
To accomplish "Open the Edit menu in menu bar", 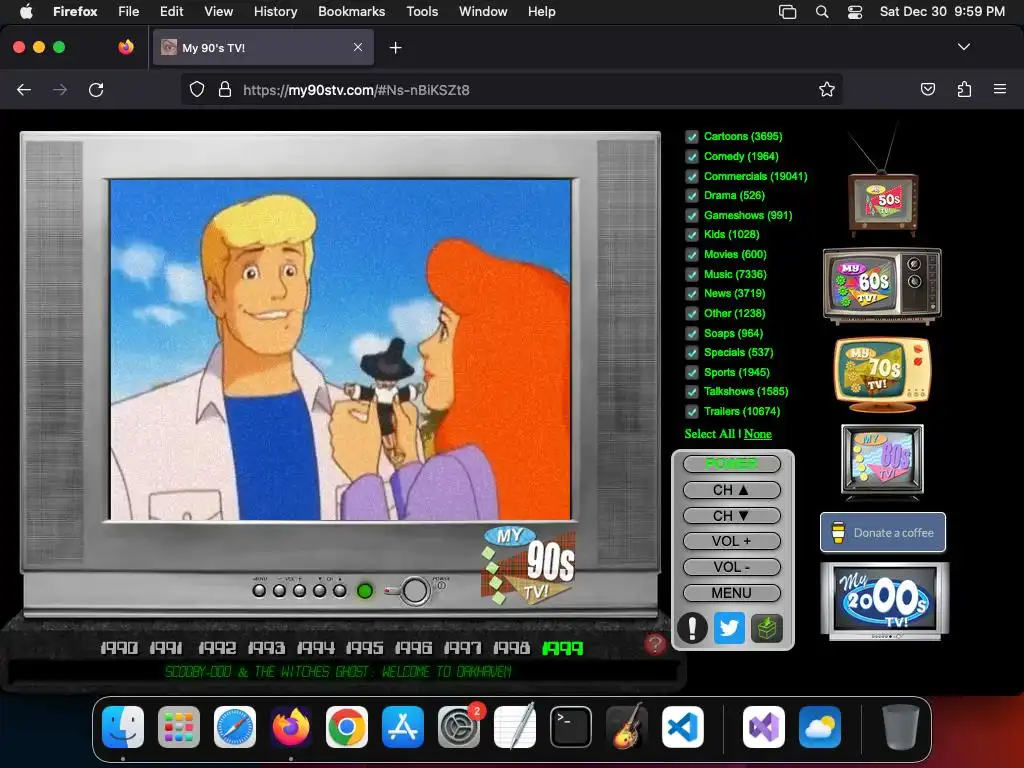I will 171,11.
